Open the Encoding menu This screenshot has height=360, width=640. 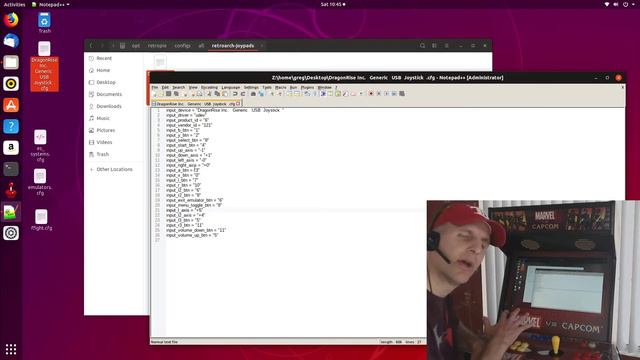[209, 87]
